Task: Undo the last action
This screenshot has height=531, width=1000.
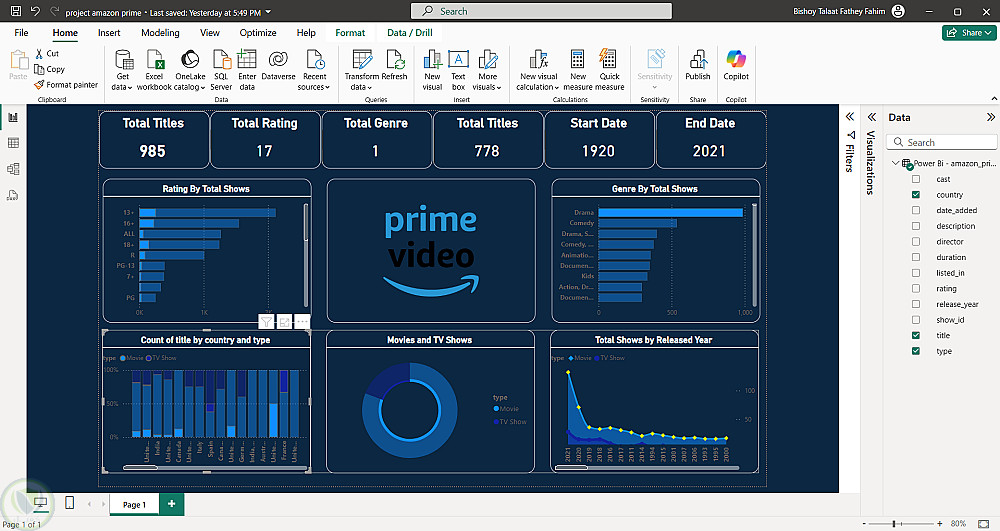Action: tap(35, 11)
